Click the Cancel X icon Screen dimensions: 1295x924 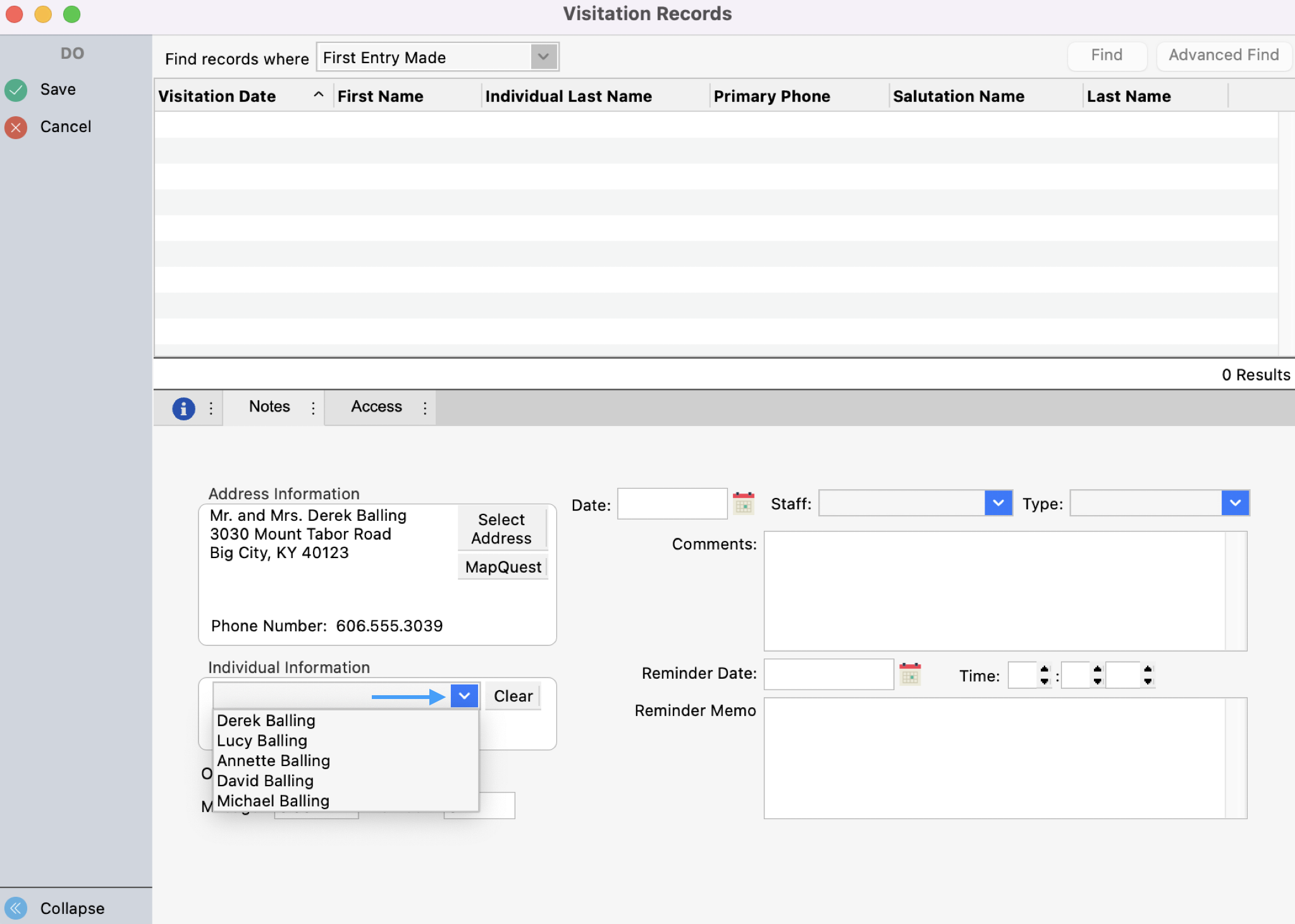point(16,127)
